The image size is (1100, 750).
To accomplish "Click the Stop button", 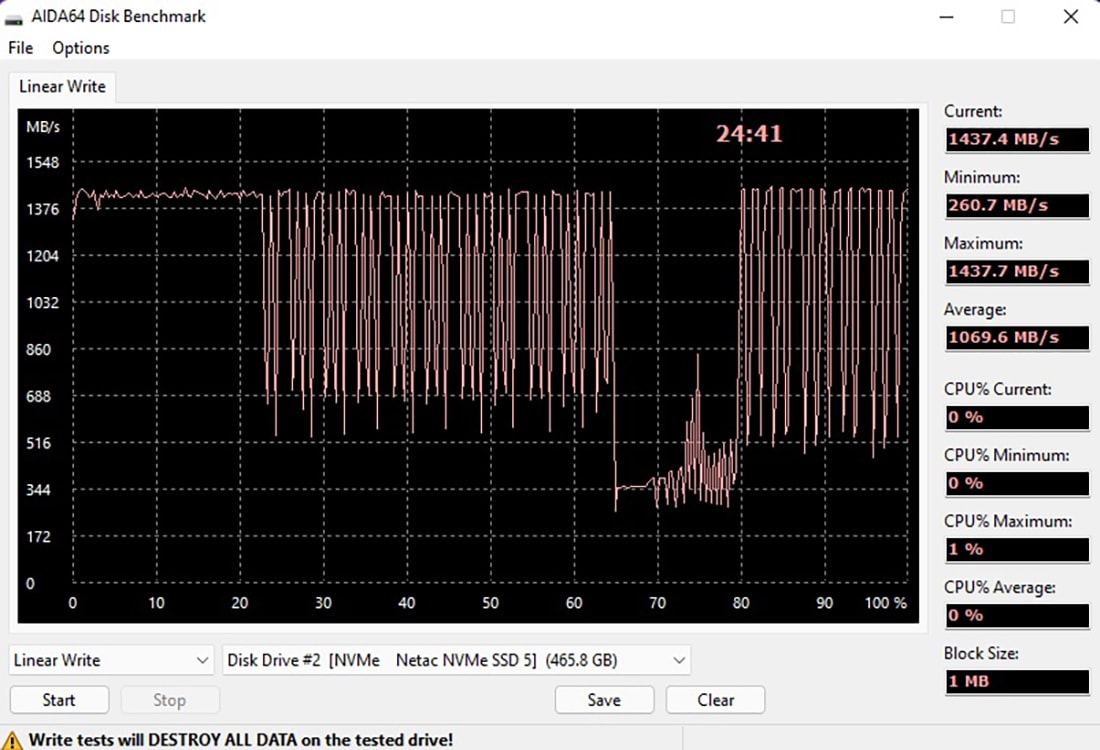I will (x=169, y=700).
